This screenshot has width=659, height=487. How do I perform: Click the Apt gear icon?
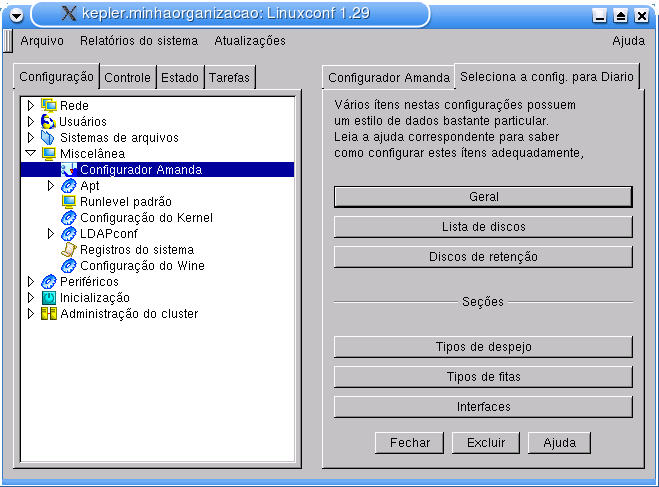[69, 185]
